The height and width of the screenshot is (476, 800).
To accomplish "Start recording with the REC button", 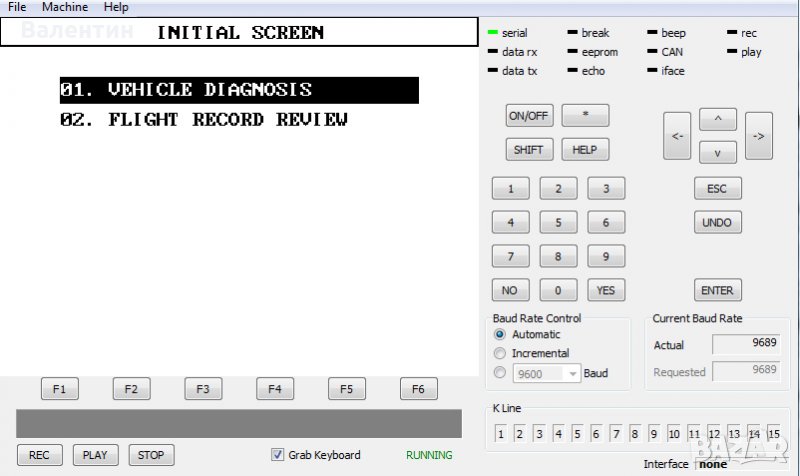I will tap(39, 455).
